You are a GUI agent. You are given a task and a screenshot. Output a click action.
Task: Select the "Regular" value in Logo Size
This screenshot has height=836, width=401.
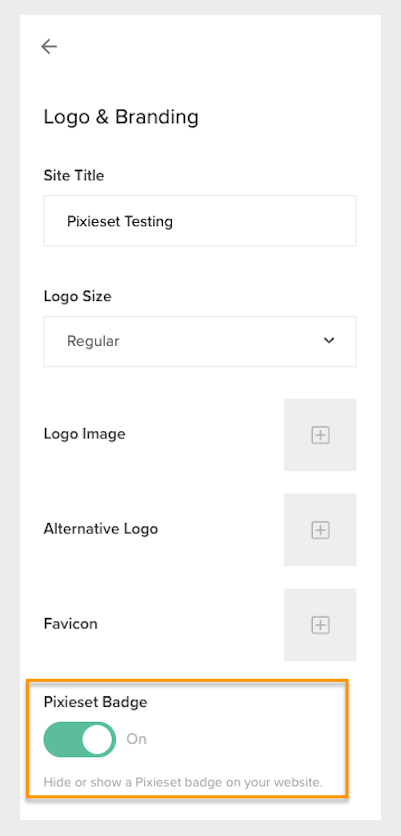[93, 341]
